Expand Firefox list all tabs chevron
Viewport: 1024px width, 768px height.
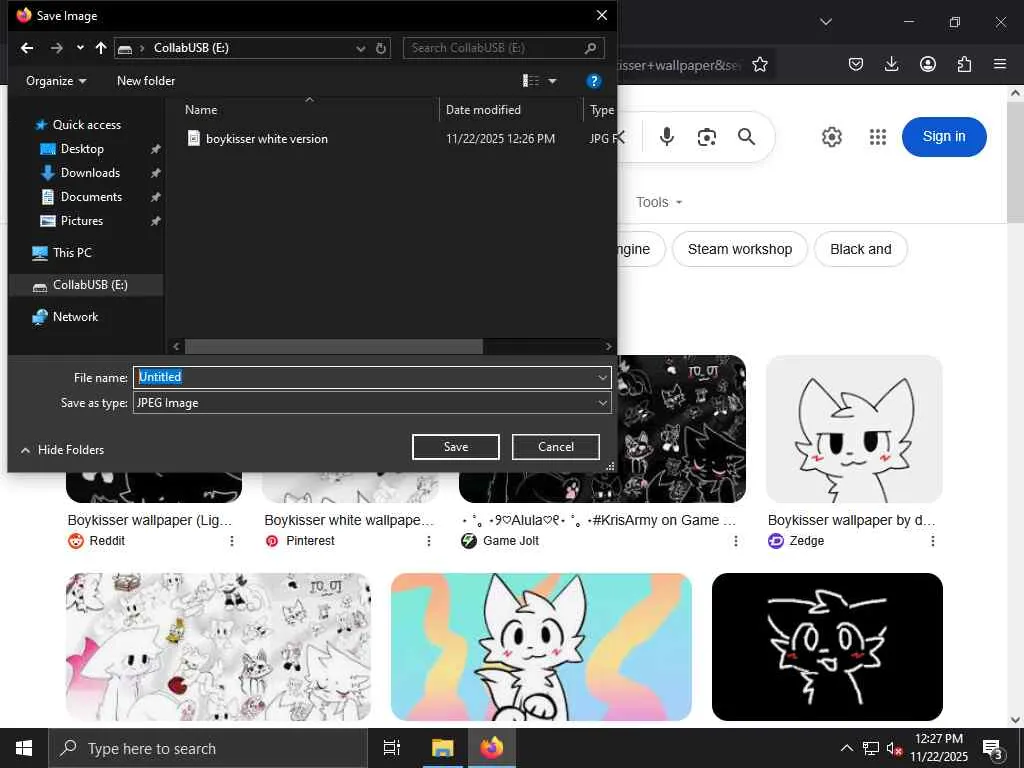[x=826, y=22]
